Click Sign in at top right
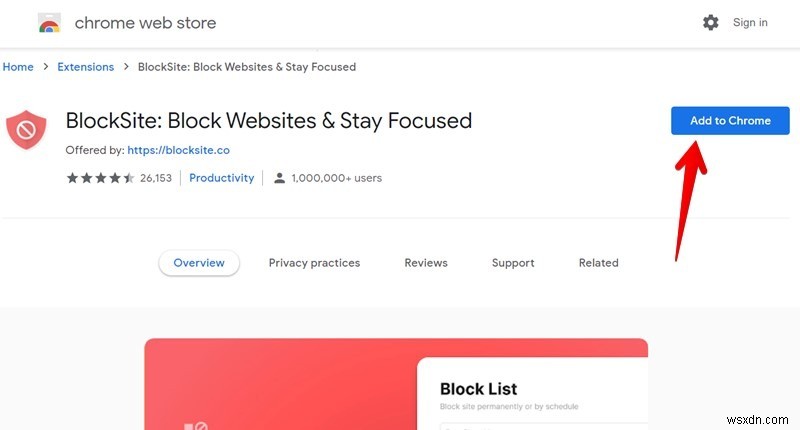This screenshot has height=430, width=800. tap(750, 22)
